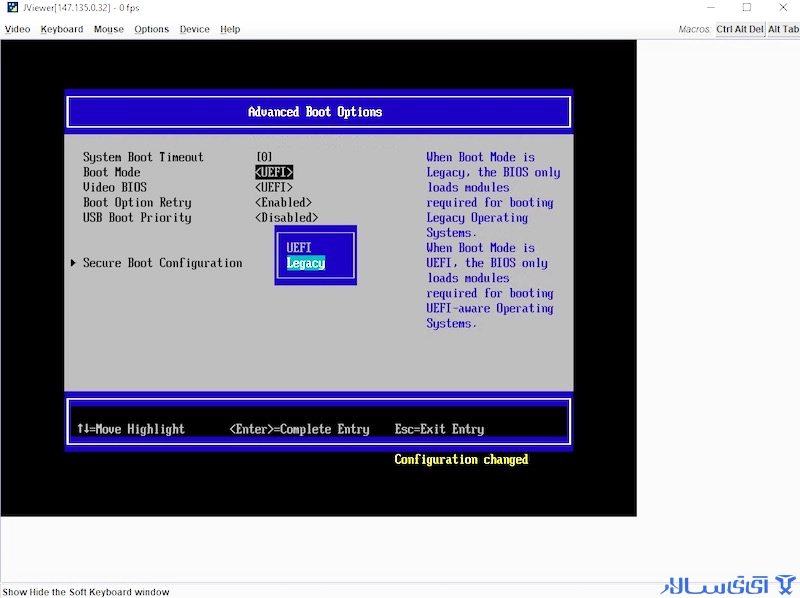
Task: Click the Boot Mode <UEFI> value
Action: tap(274, 172)
